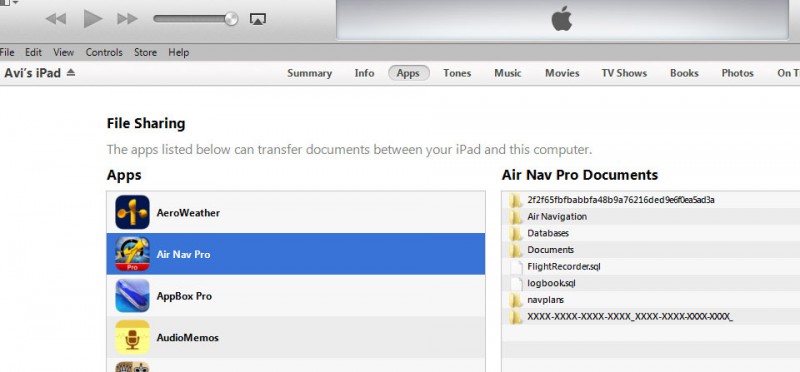Switch to the Music tab
This screenshot has width=800, height=372.
[508, 73]
